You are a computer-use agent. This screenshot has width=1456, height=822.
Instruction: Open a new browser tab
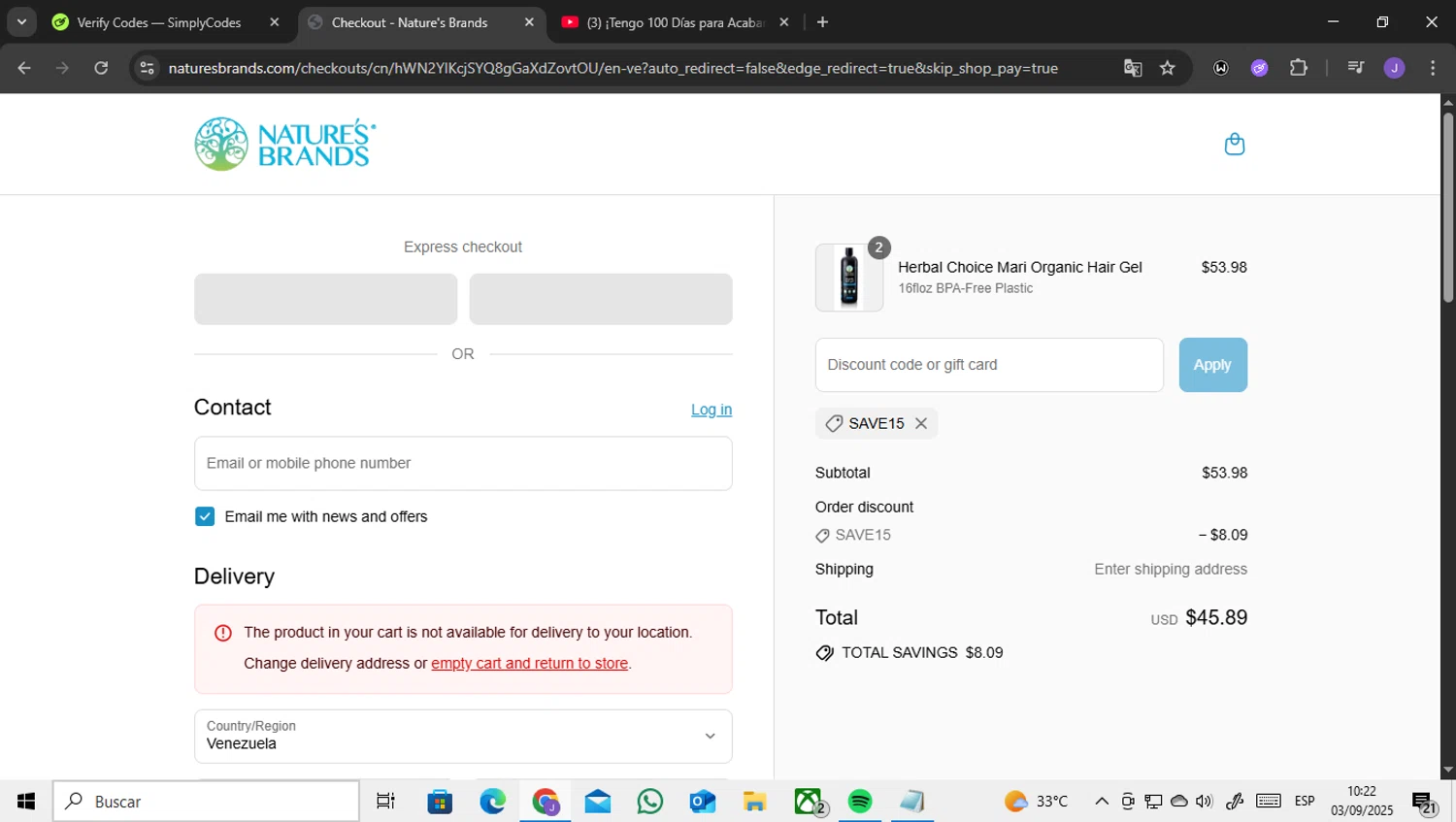pyautogui.click(x=822, y=22)
